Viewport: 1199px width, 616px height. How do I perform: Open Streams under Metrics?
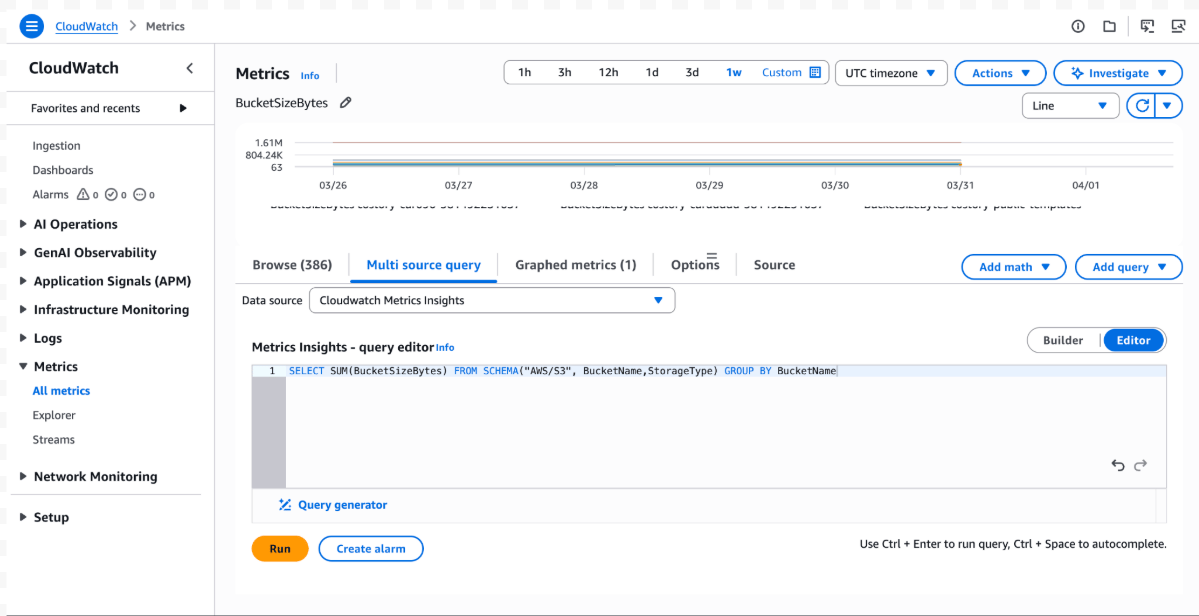click(54, 439)
